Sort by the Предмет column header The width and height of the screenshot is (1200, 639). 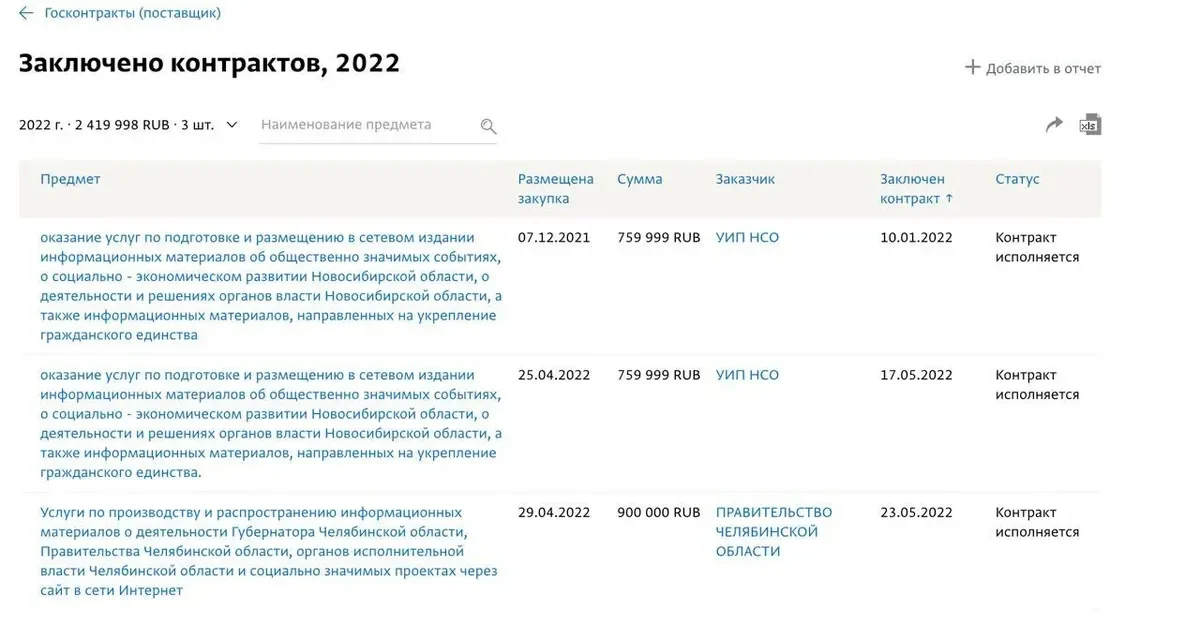coord(70,179)
